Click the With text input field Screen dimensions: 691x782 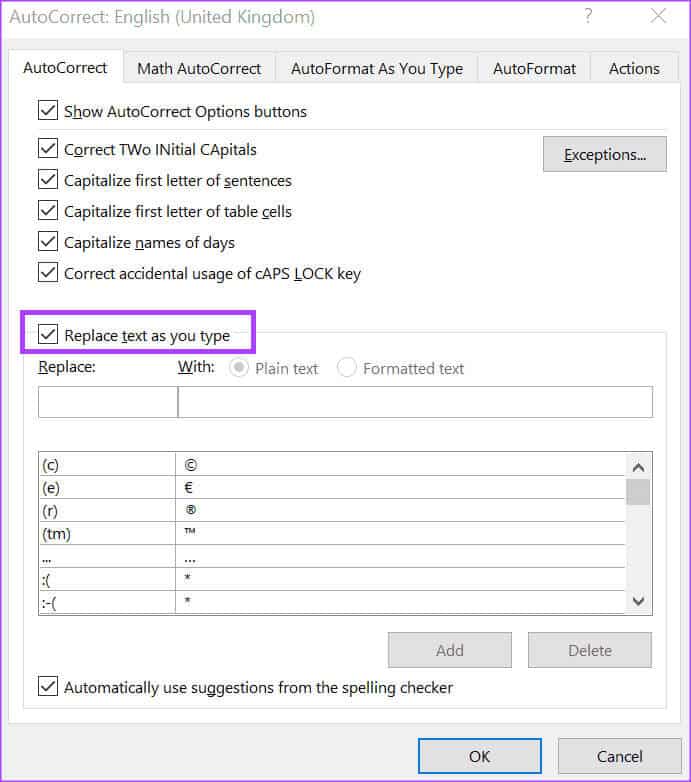coord(415,402)
